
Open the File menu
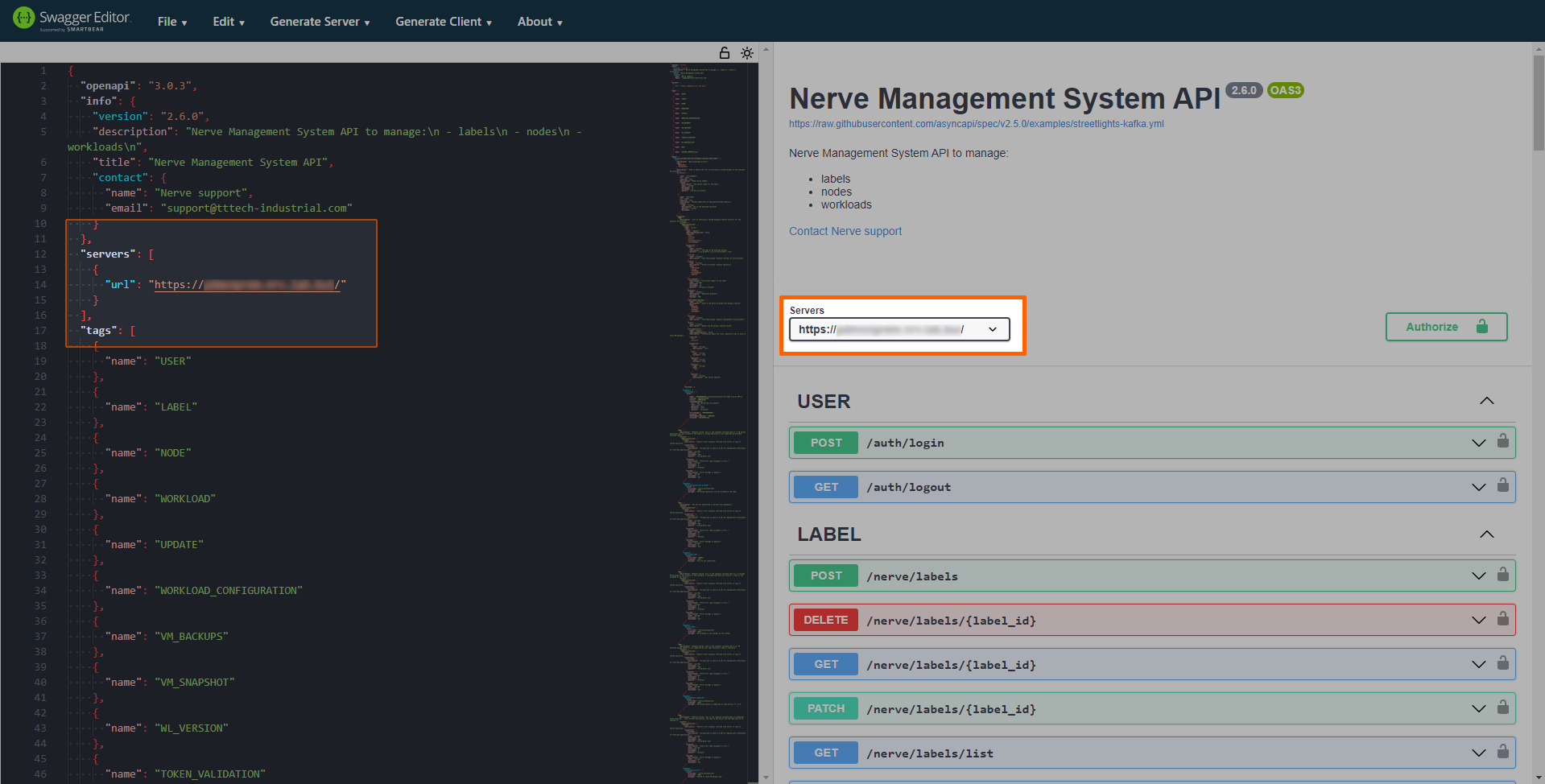coord(172,22)
